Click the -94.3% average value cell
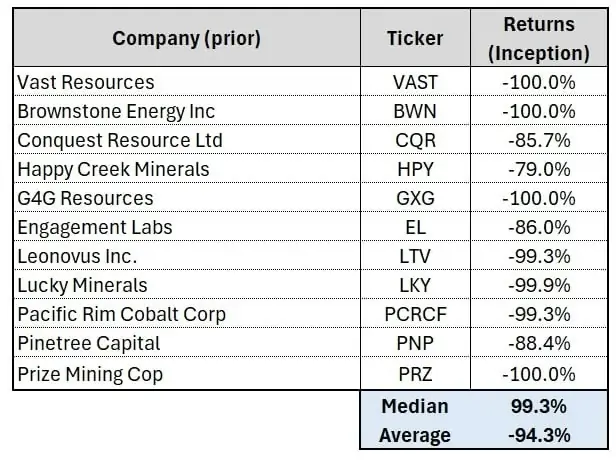Viewport: 616px width, 460px height. tap(538, 435)
